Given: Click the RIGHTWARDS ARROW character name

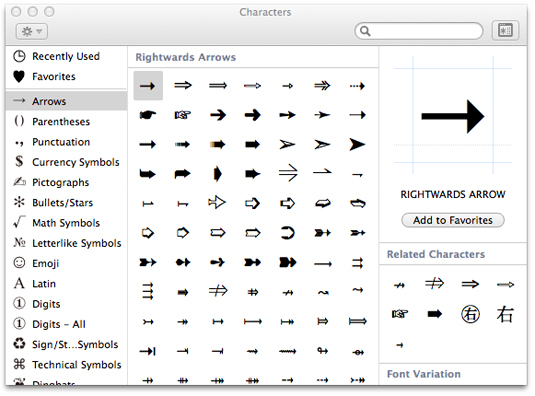Looking at the screenshot, I should click(453, 194).
